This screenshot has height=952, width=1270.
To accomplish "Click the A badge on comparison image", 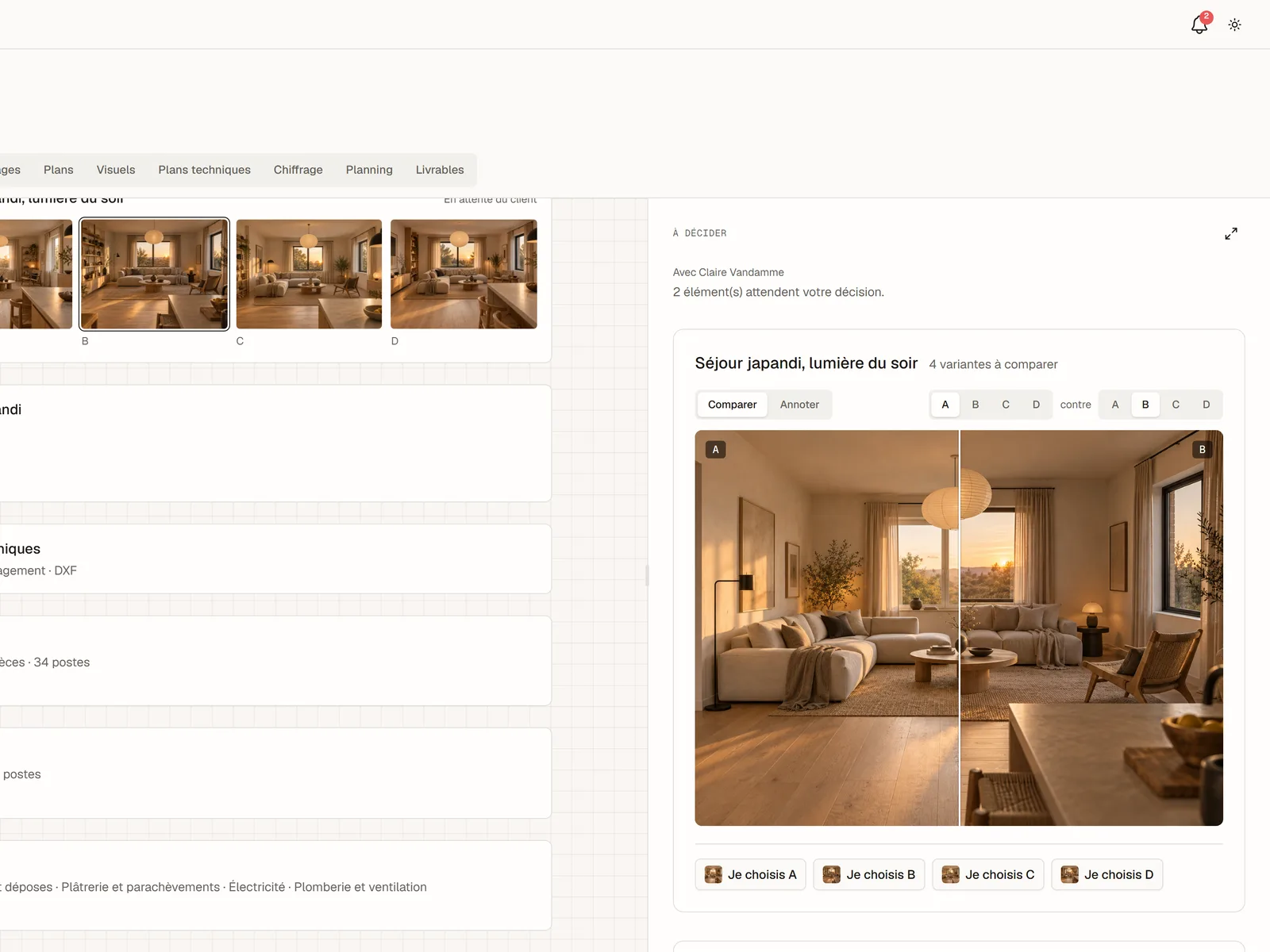I will [x=715, y=450].
